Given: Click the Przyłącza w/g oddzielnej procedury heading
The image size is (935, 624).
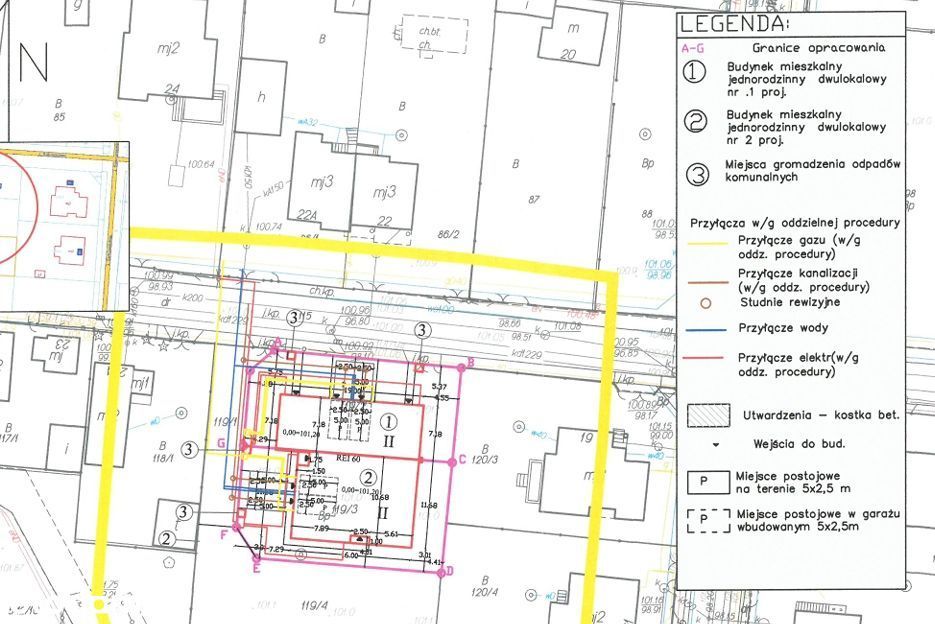Looking at the screenshot, I should tap(795, 223).
